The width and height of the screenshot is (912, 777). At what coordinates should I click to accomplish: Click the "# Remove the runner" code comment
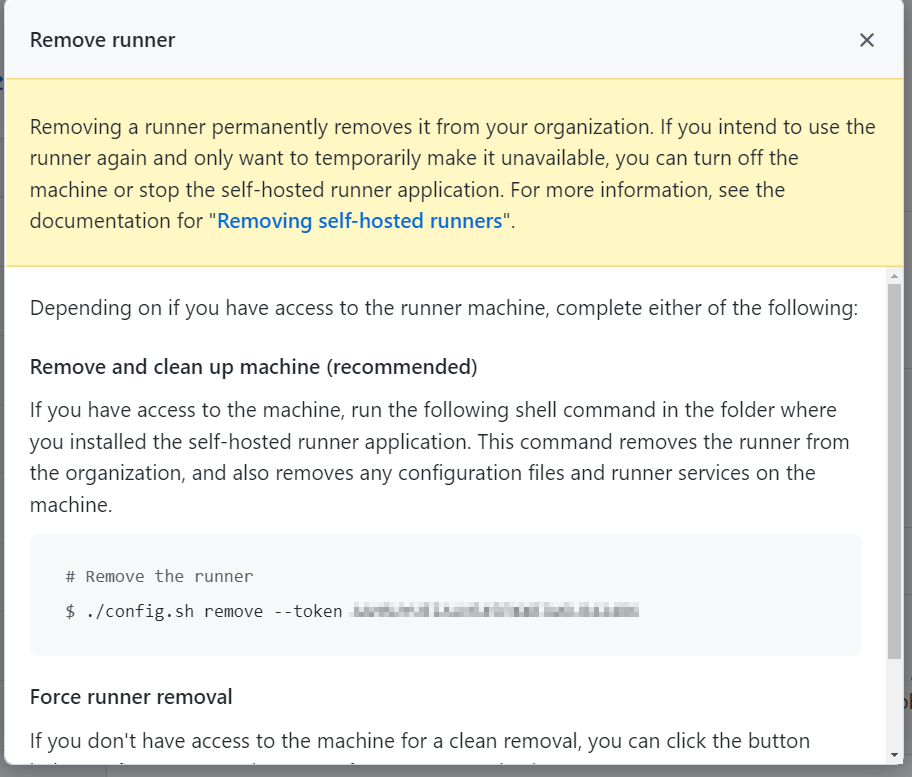tap(159, 576)
